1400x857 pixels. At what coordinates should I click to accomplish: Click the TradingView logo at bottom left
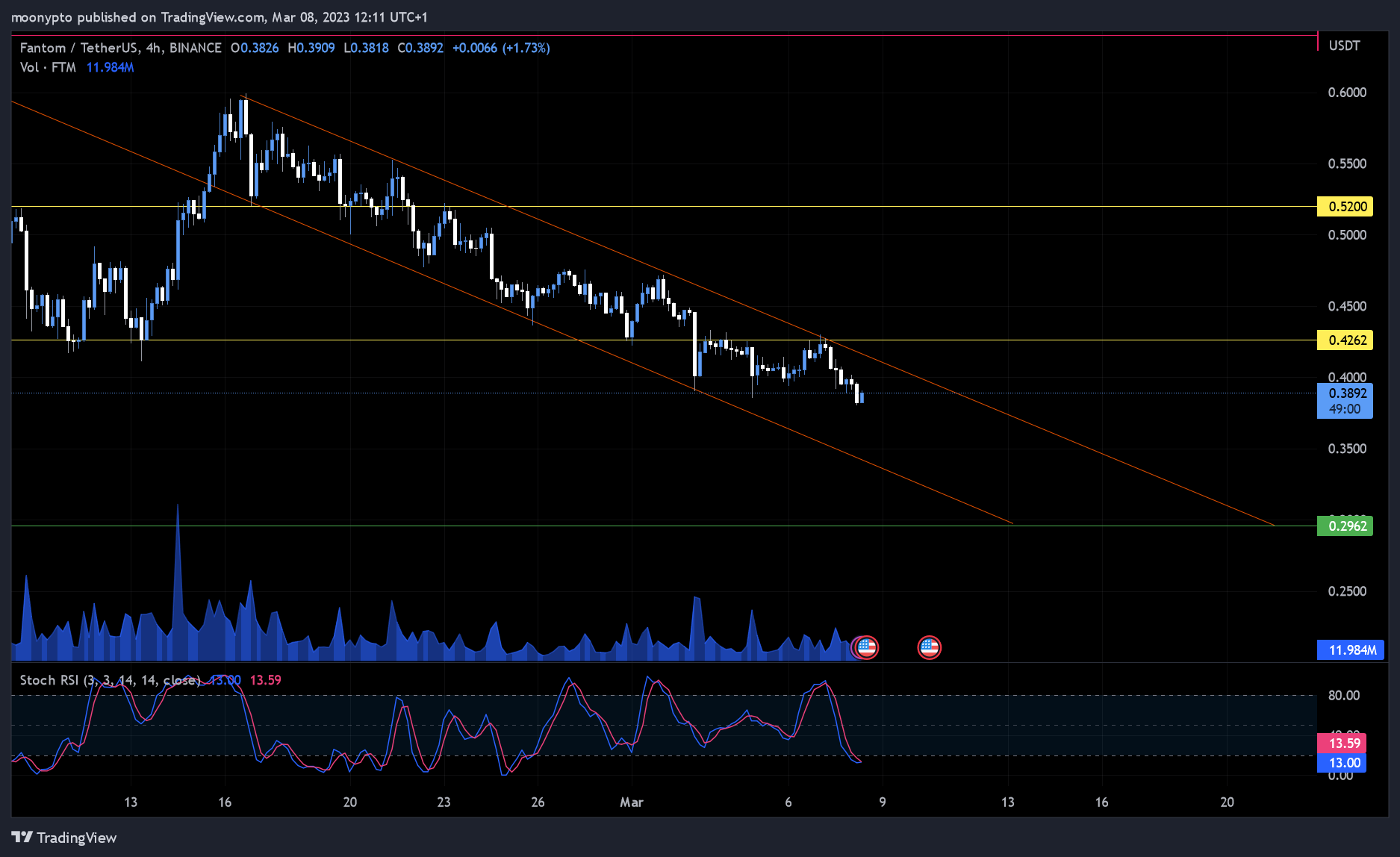64,838
